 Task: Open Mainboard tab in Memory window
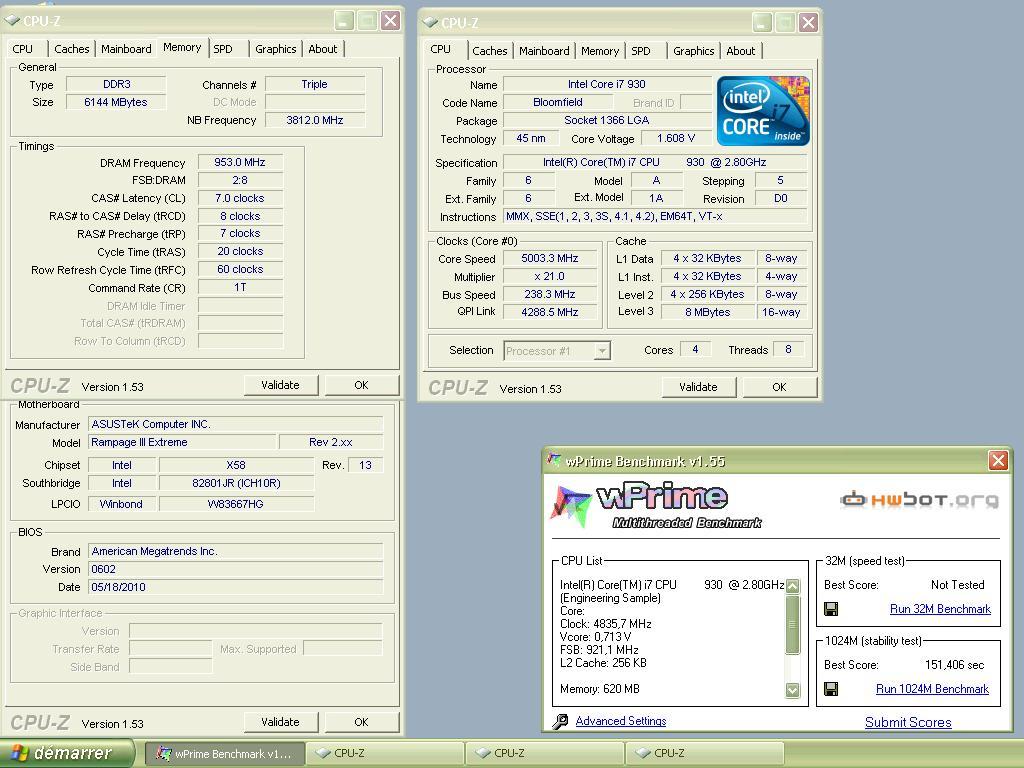126,49
